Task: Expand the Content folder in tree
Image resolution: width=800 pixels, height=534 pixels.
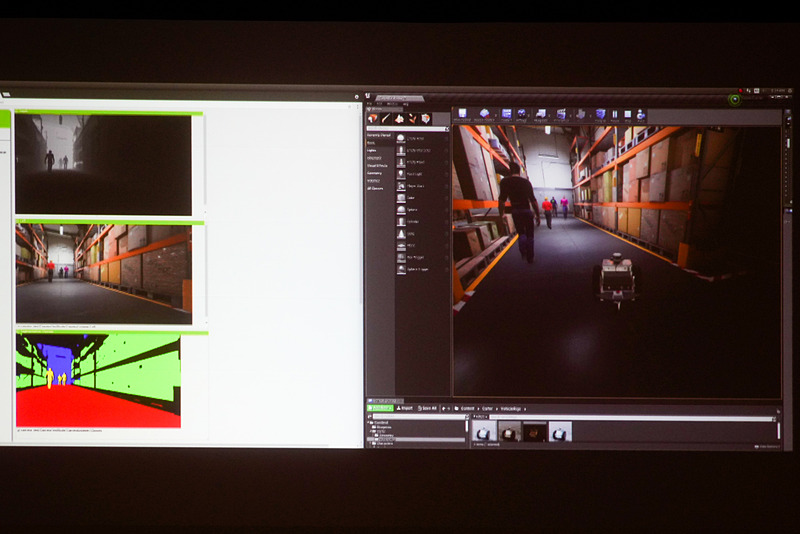Action: [370, 422]
